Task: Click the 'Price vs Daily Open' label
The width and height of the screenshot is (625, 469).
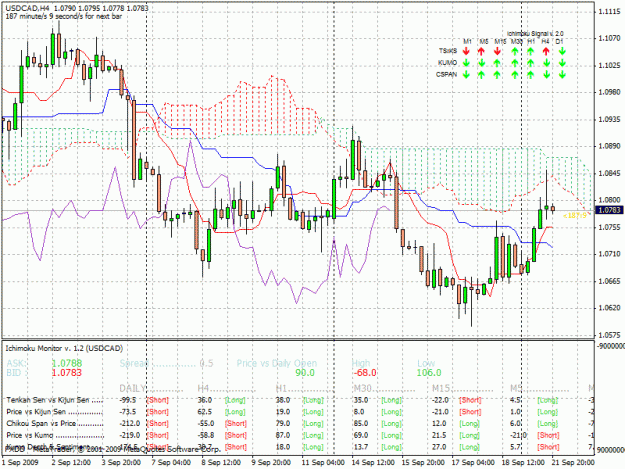Action: point(277,363)
